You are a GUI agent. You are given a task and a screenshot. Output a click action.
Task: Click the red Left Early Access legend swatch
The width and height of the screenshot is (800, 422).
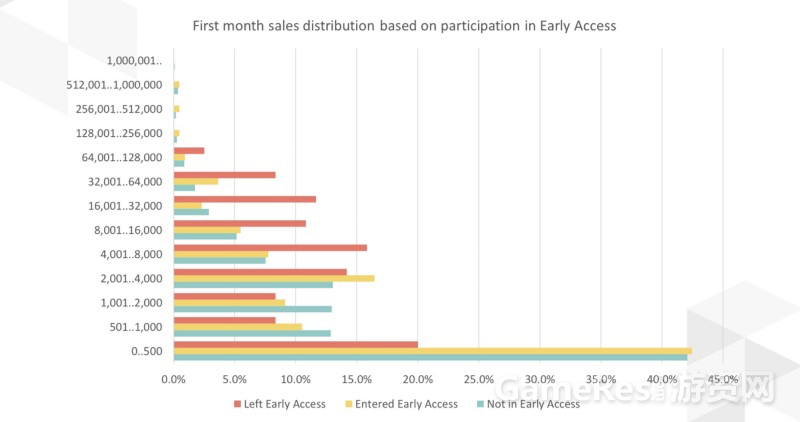tap(237, 404)
